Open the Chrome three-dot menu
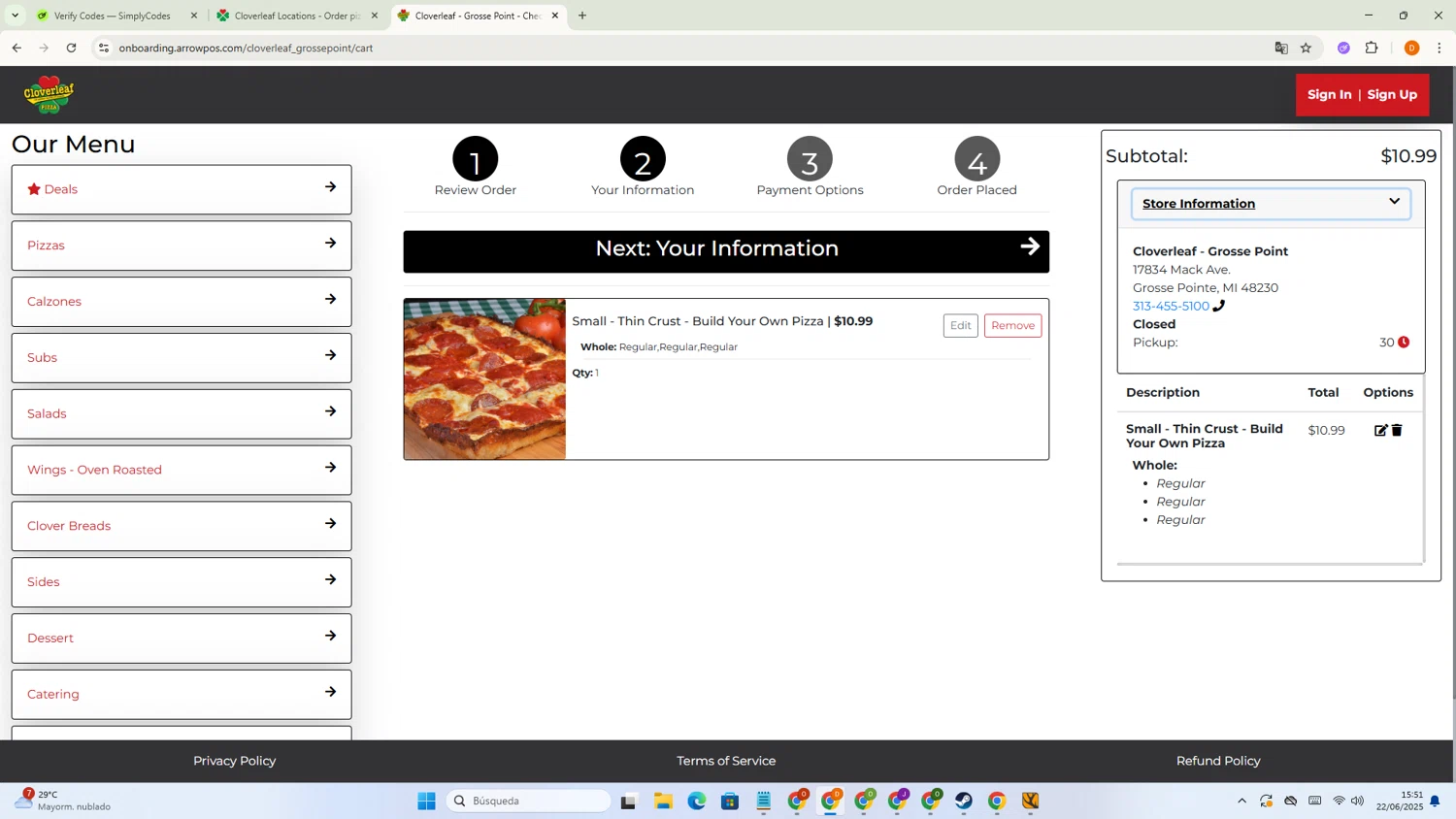The width and height of the screenshot is (1456, 819). pyautogui.click(x=1439, y=48)
